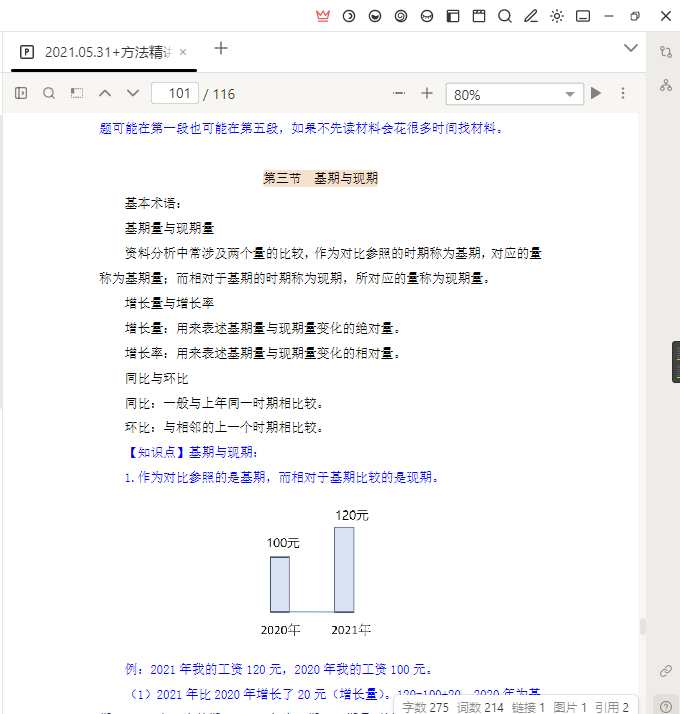Click the 【知识点】基期与现期 text
Image resolution: width=680 pixels, height=714 pixels.
coord(191,453)
